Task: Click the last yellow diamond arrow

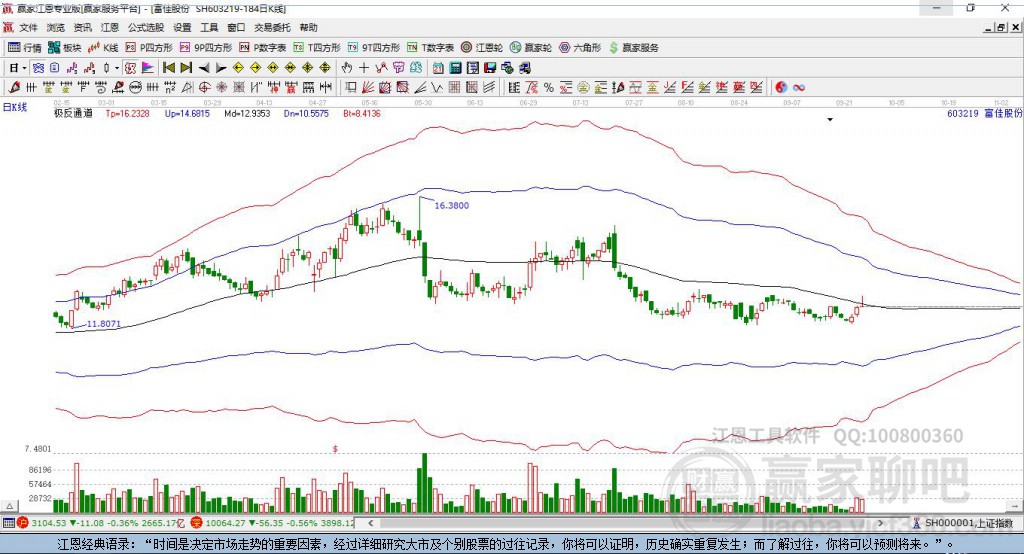Action: pos(325,68)
